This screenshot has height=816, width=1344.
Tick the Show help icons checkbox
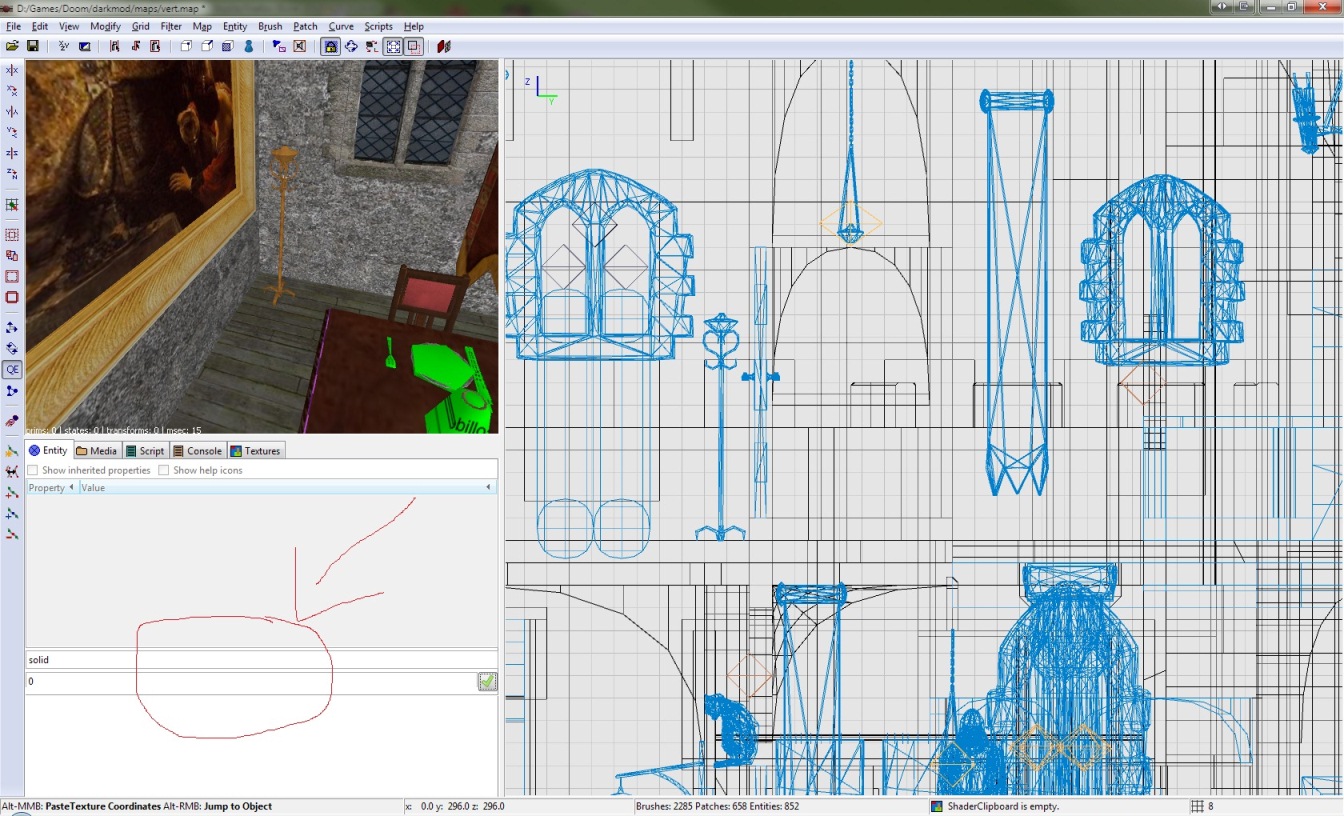tap(164, 470)
